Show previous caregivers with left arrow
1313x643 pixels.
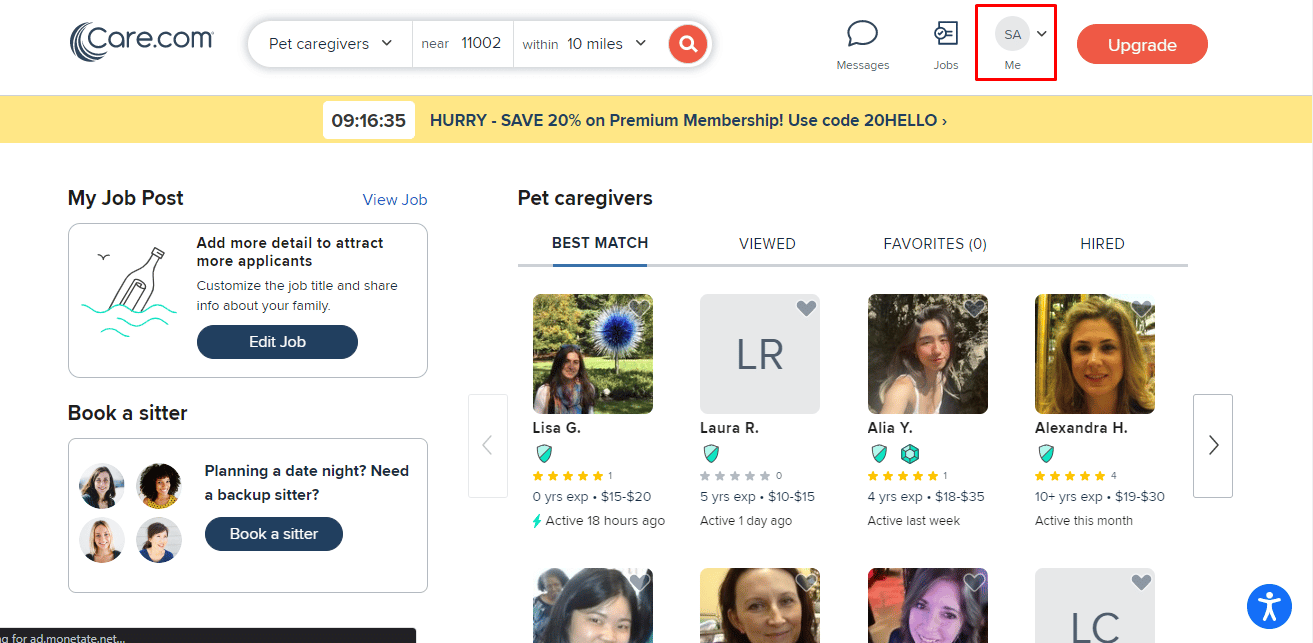488,446
